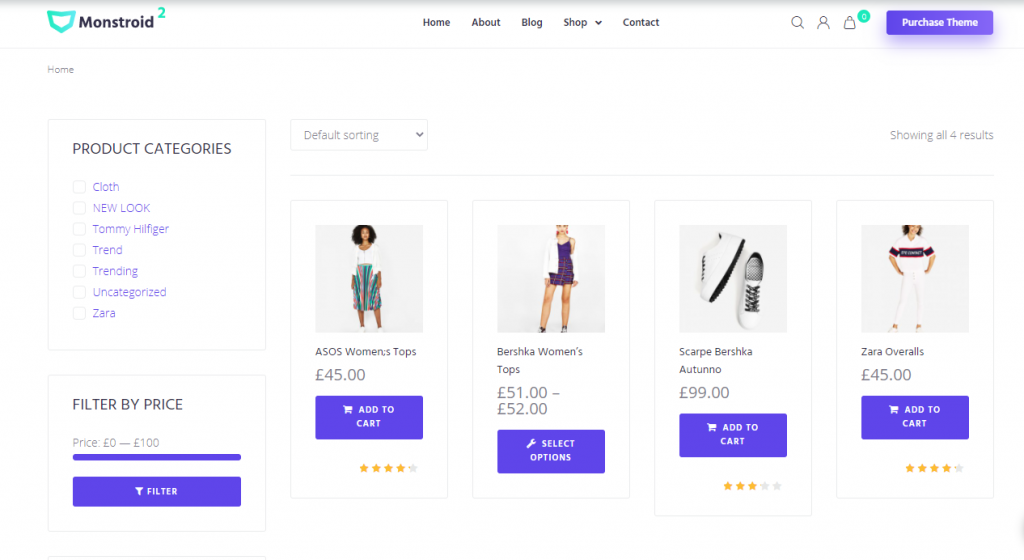Tick the Trend category checkbox

79,250
